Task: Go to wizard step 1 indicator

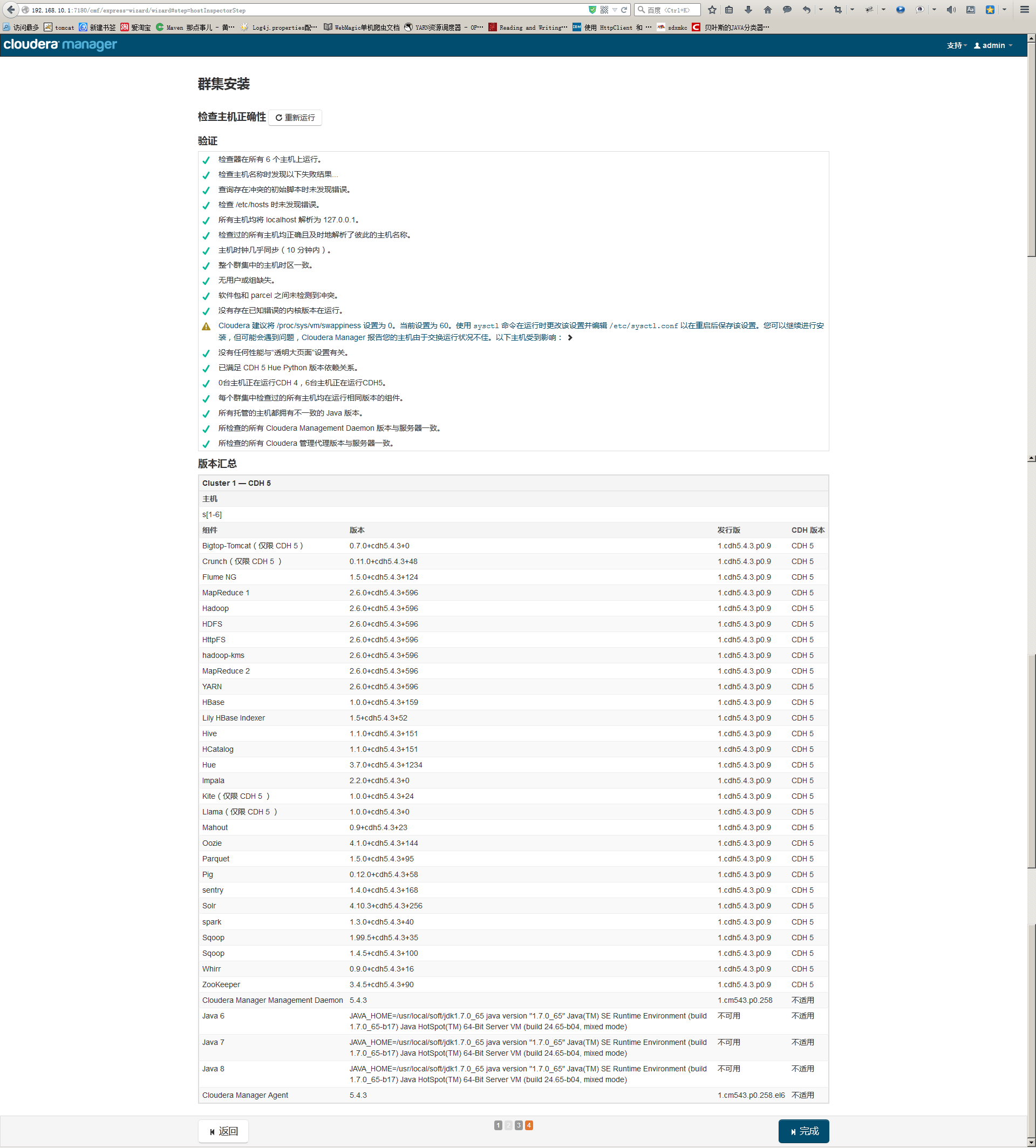Action: click(x=498, y=1125)
